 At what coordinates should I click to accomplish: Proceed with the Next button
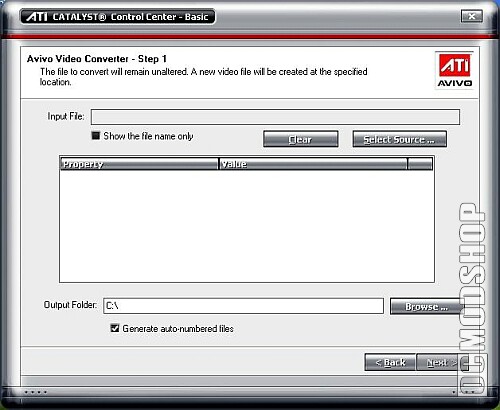(442, 362)
